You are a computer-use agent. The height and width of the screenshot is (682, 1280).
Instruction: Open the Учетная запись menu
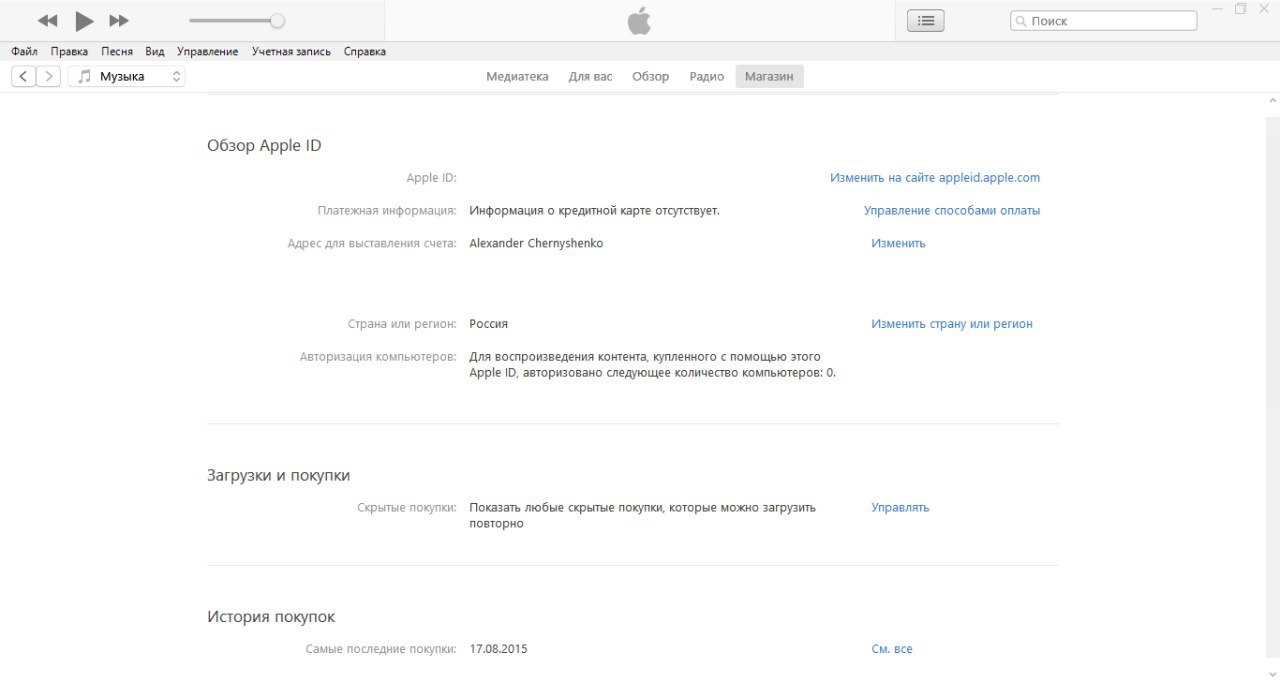[291, 51]
